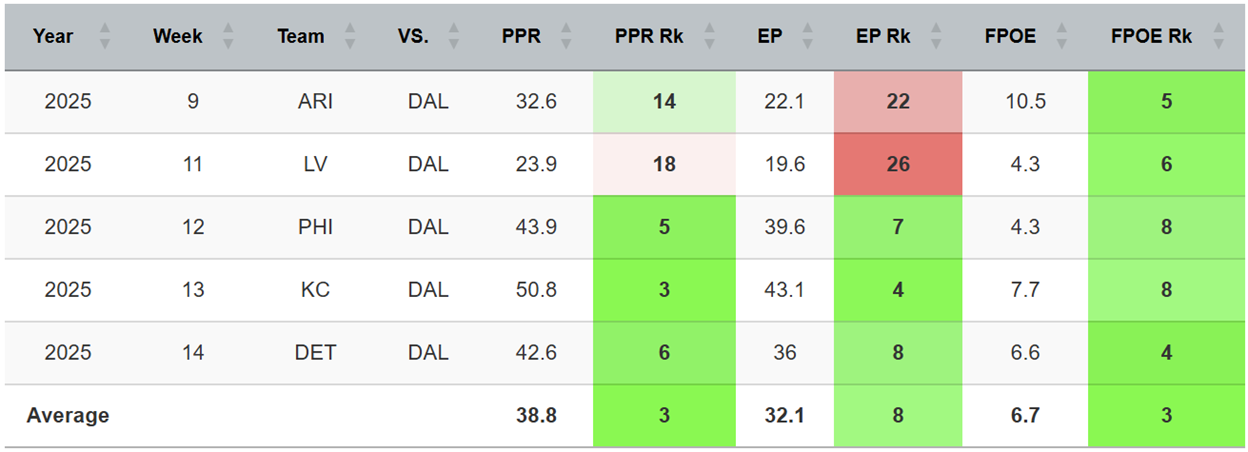Click the KC team cell

(316, 290)
